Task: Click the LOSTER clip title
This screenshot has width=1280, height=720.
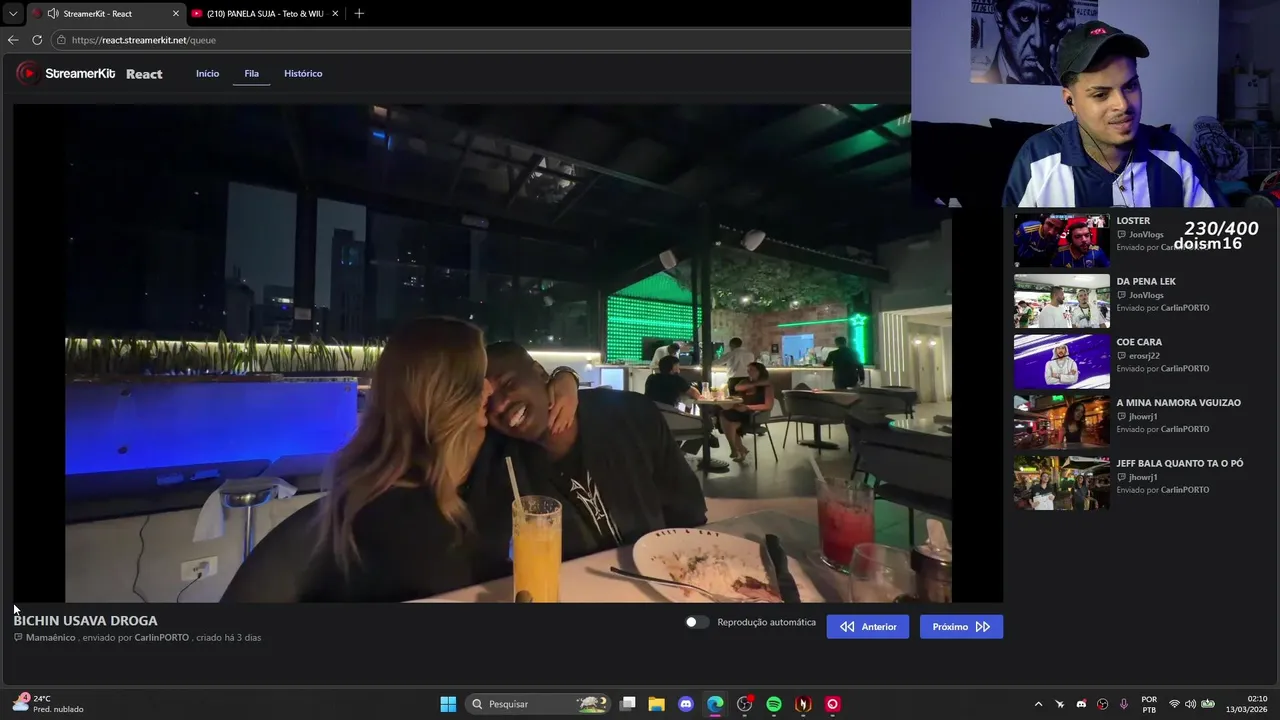Action: click(x=1133, y=221)
